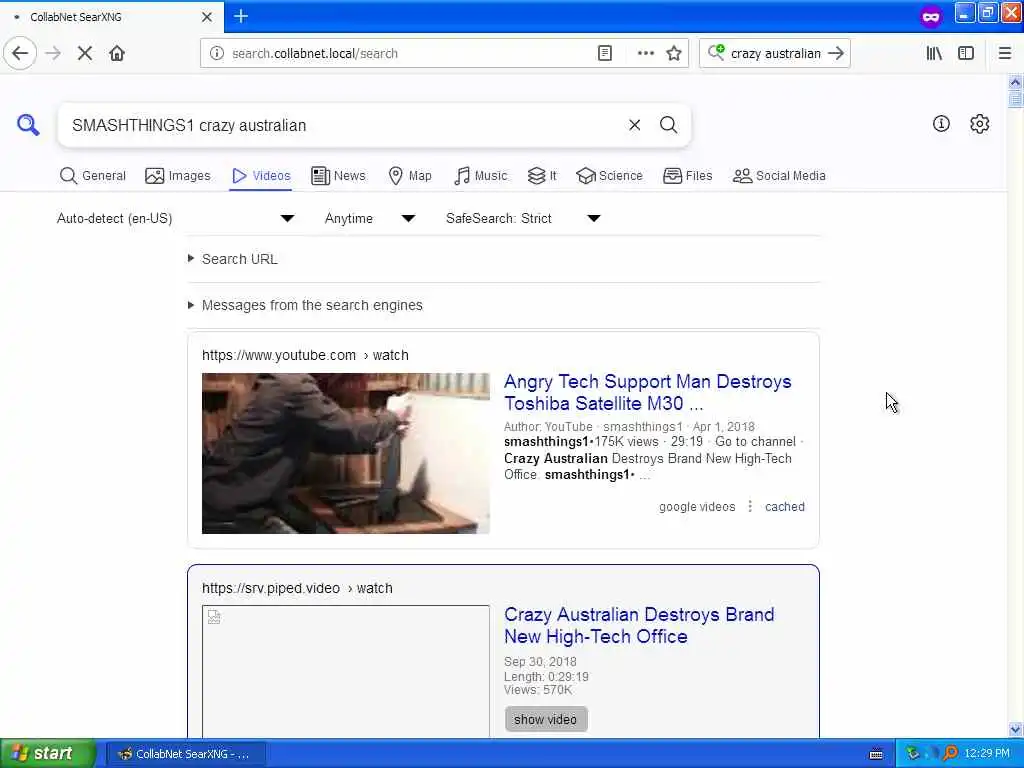Open the browser home page
Viewport: 1024px width, 768px height.
(x=117, y=54)
